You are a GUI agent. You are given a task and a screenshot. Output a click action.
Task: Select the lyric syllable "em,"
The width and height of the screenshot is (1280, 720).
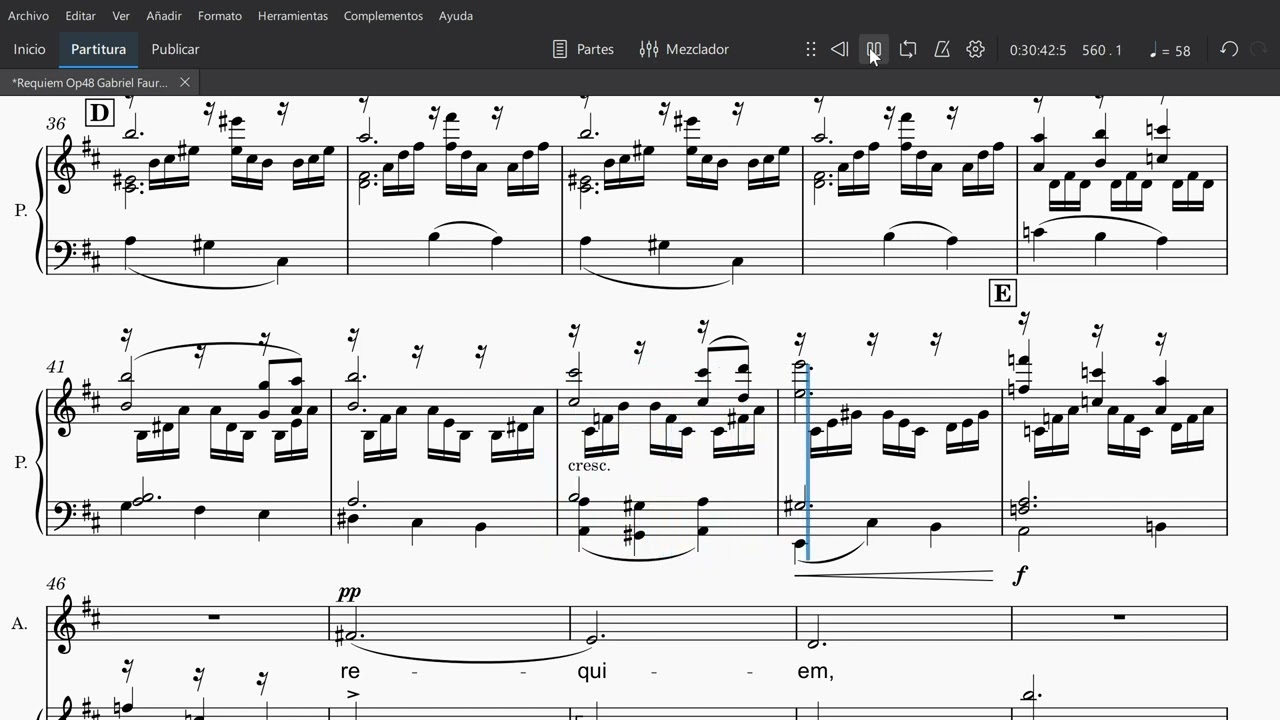[x=815, y=671]
